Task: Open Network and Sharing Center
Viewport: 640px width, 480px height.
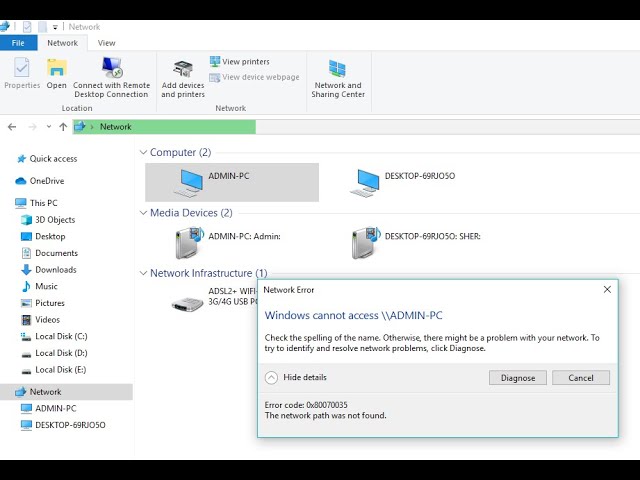Action: click(x=338, y=79)
